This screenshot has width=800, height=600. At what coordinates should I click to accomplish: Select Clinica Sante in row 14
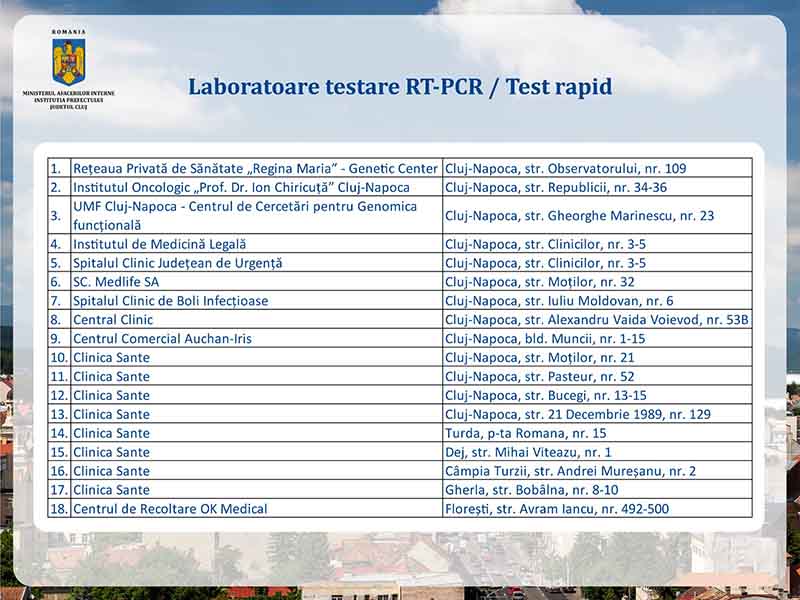pos(111,433)
